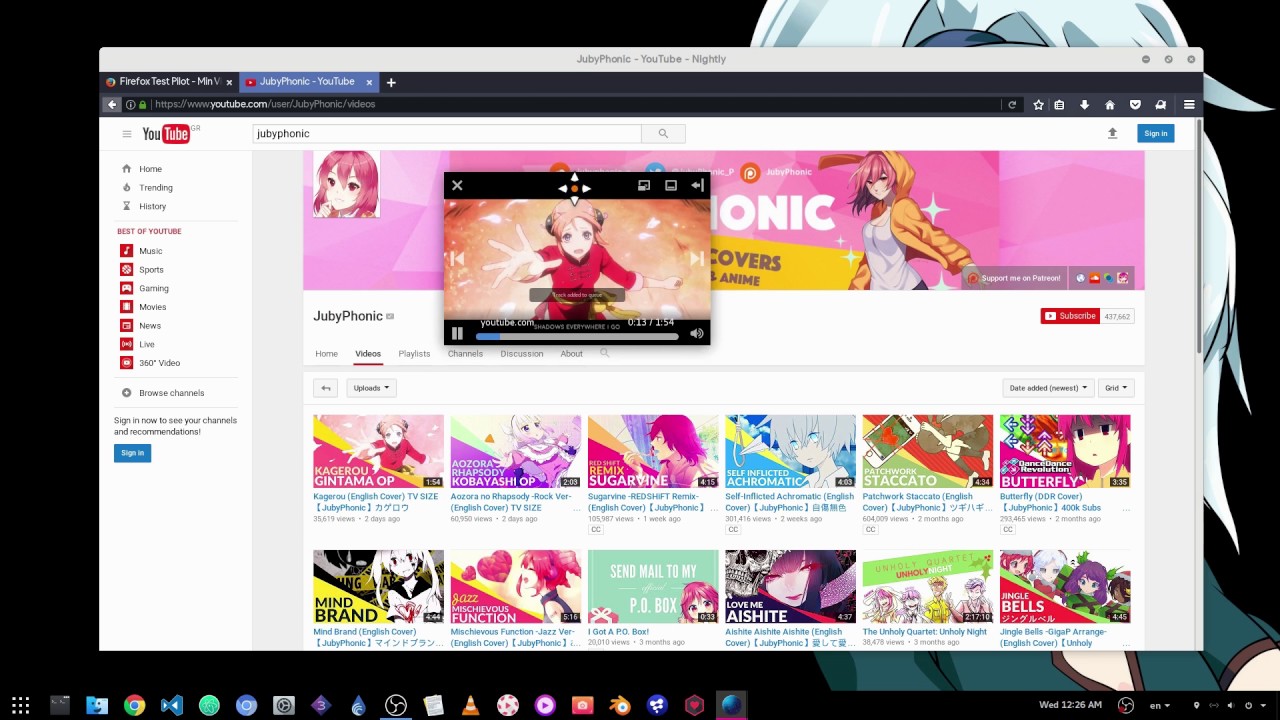Click the Firefox home icon
The height and width of the screenshot is (720, 1280).
click(1109, 104)
